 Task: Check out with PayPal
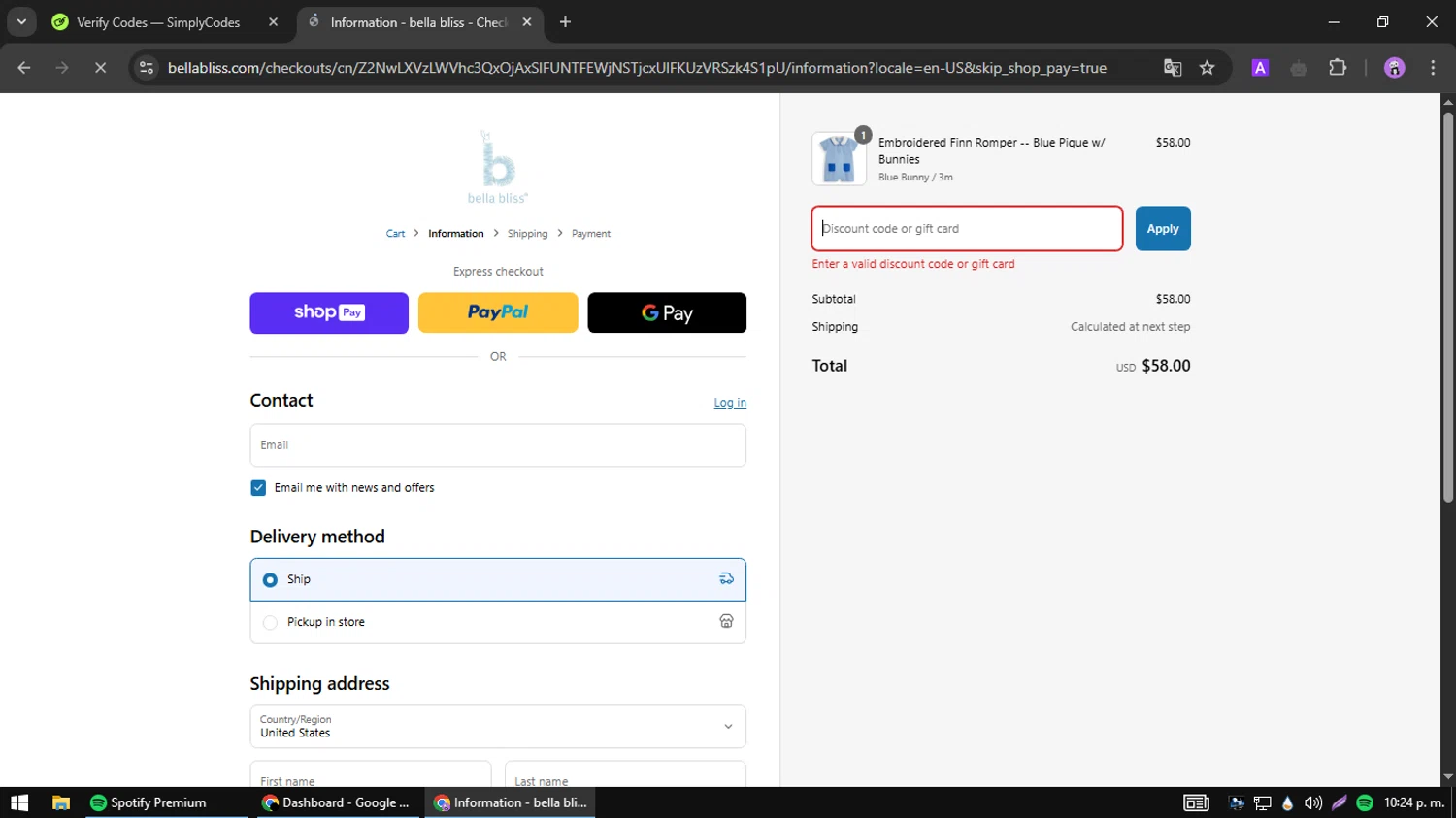pos(498,312)
